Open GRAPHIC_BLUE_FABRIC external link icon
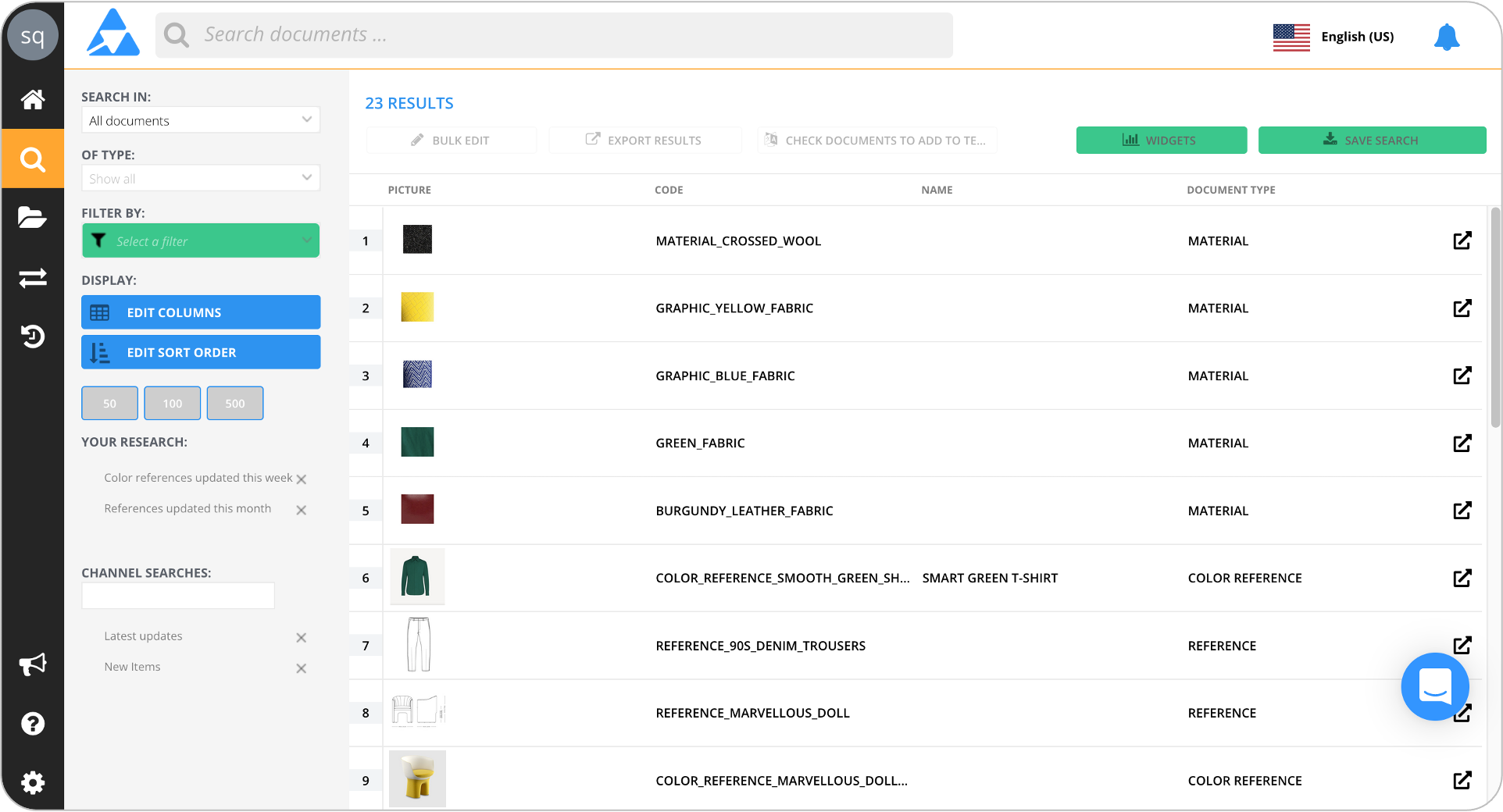Image resolution: width=1503 pixels, height=812 pixels. pos(1462,376)
